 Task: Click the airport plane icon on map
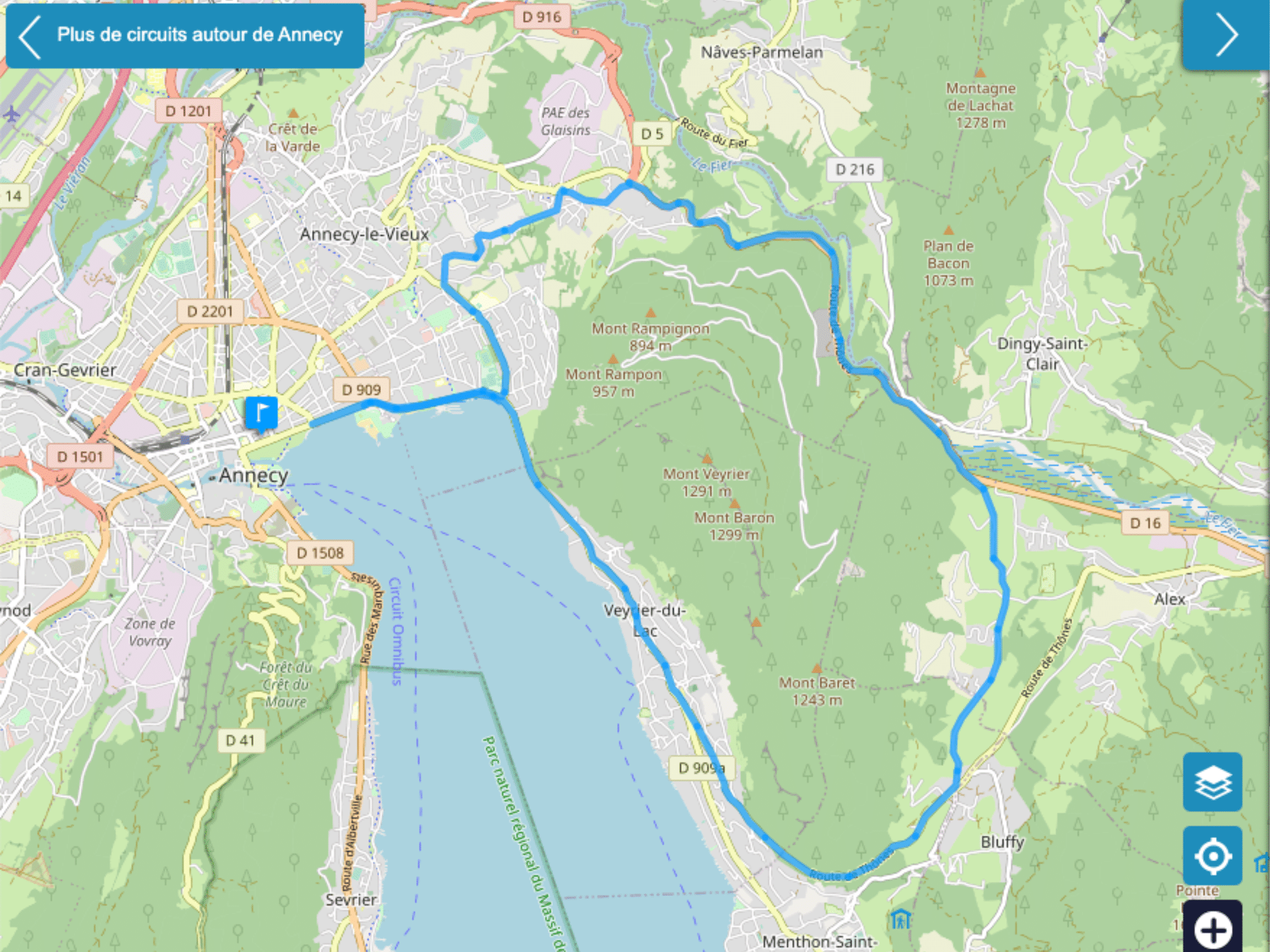pos(11,114)
